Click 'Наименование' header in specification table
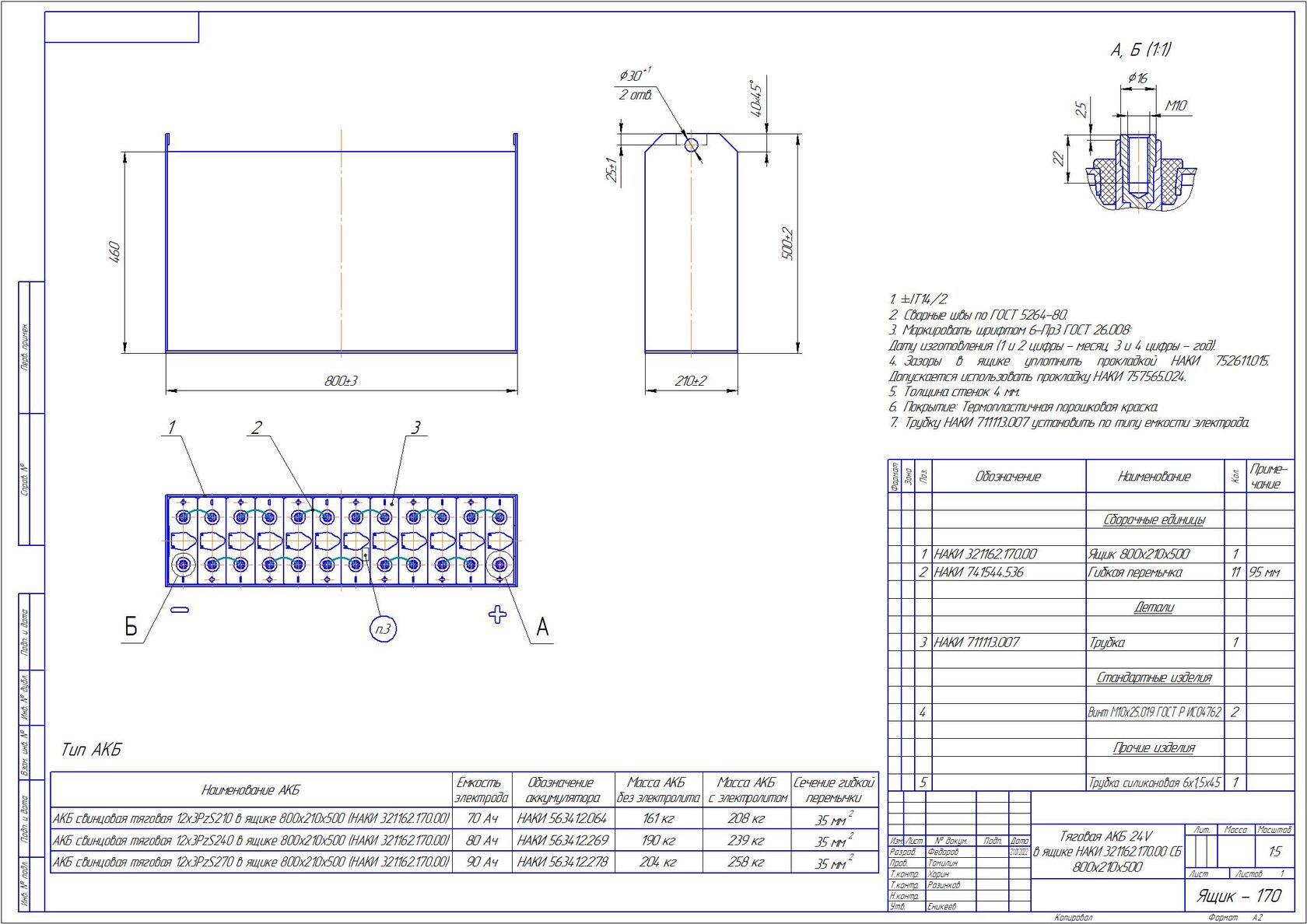1307x924 pixels. pyautogui.click(x=1155, y=477)
